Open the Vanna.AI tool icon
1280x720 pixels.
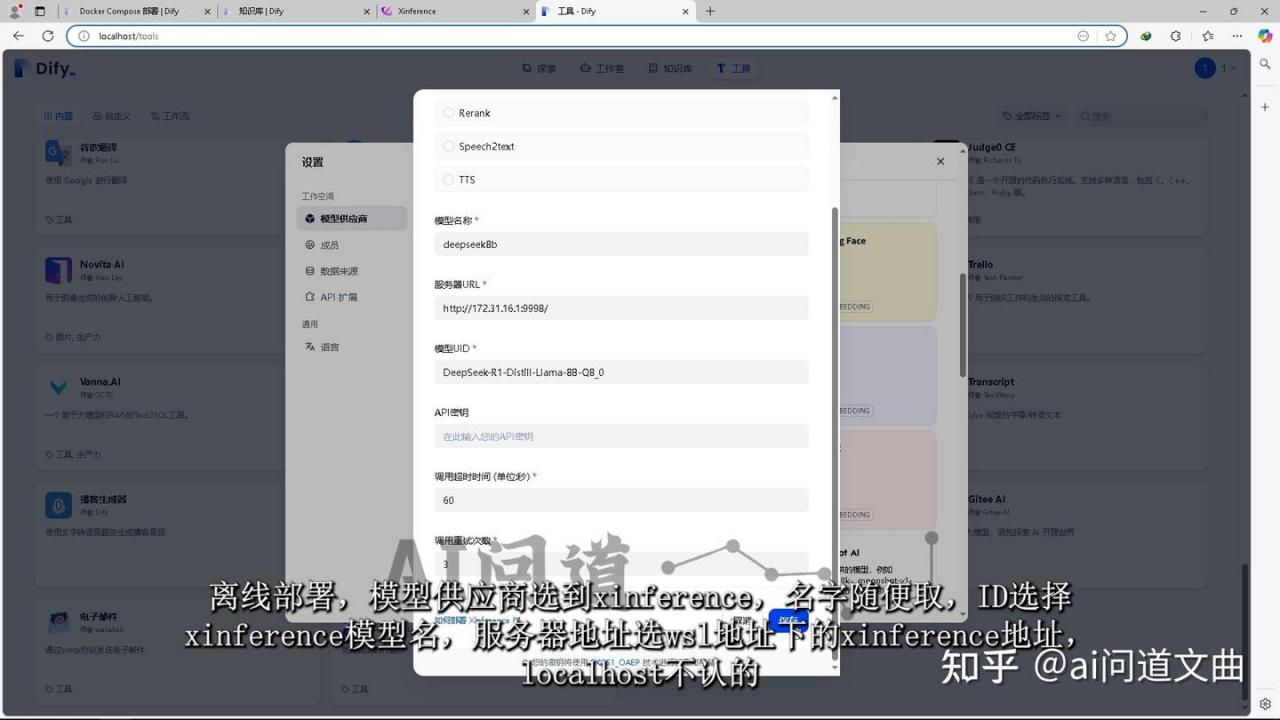pyautogui.click(x=58, y=387)
